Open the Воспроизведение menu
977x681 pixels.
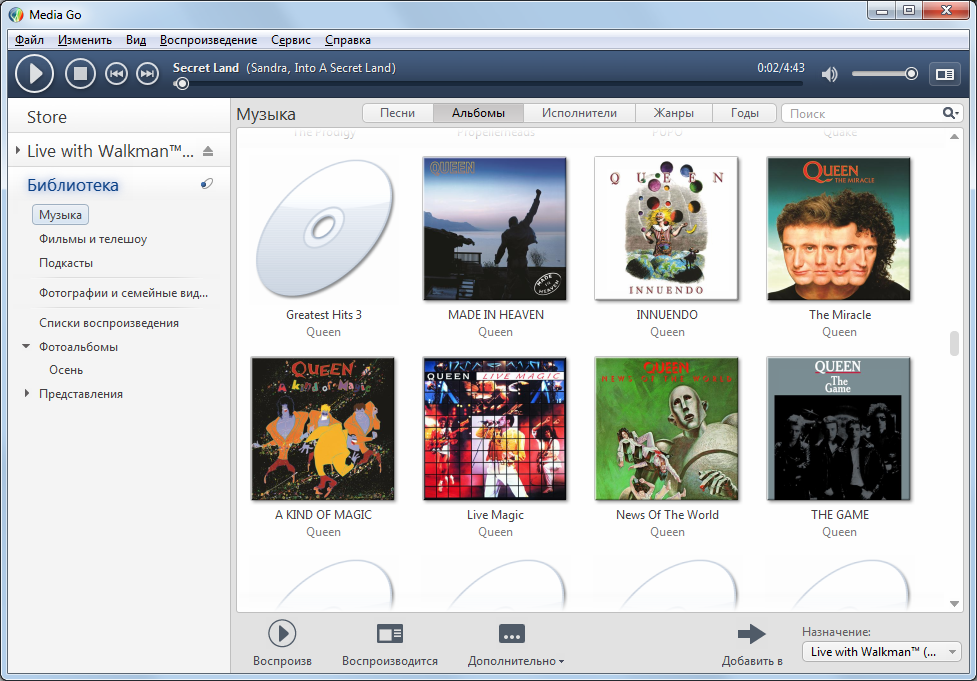click(208, 40)
